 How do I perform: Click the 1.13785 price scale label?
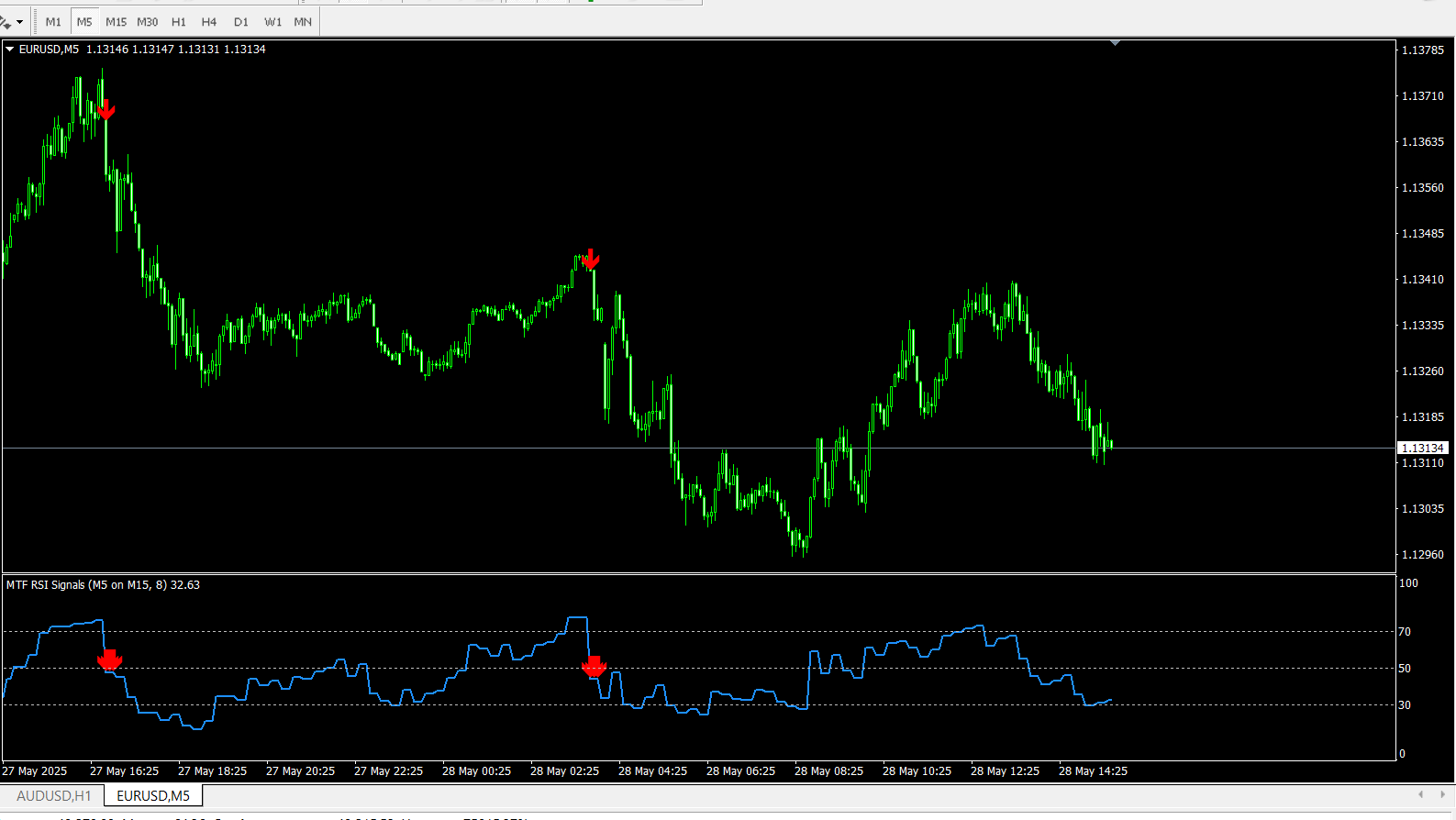point(1423,50)
